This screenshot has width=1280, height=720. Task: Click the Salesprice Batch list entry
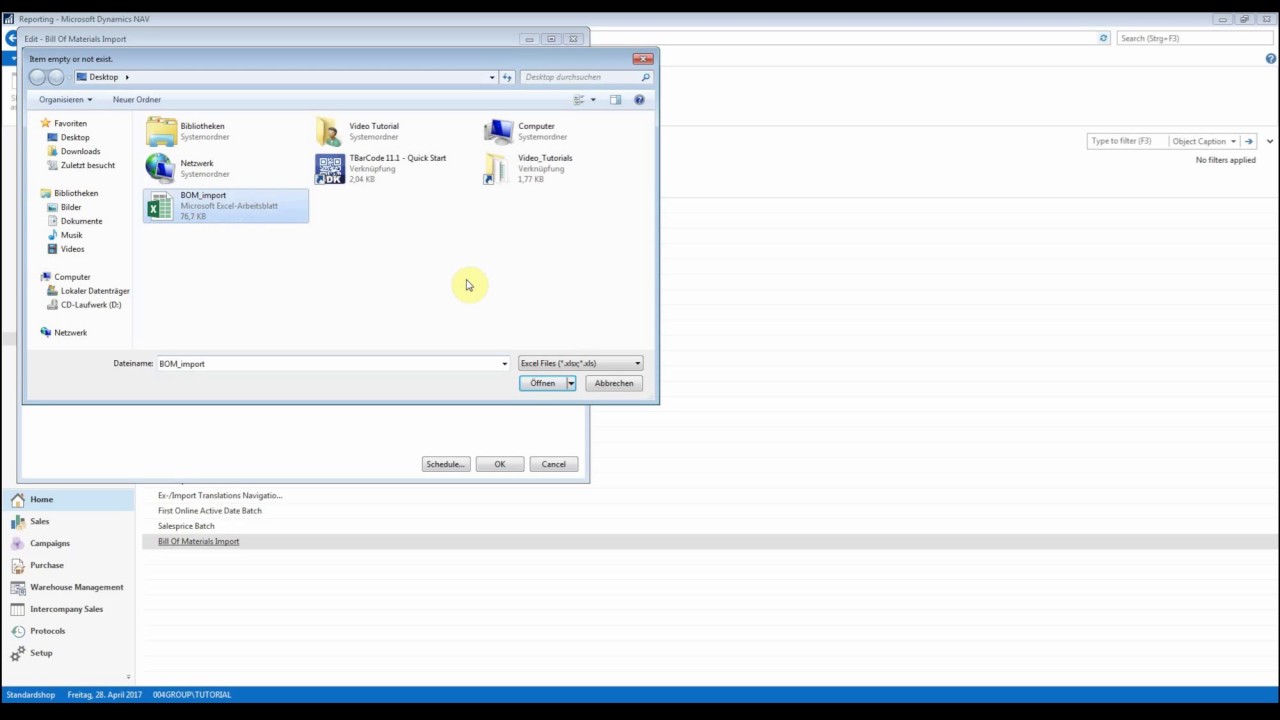186,526
